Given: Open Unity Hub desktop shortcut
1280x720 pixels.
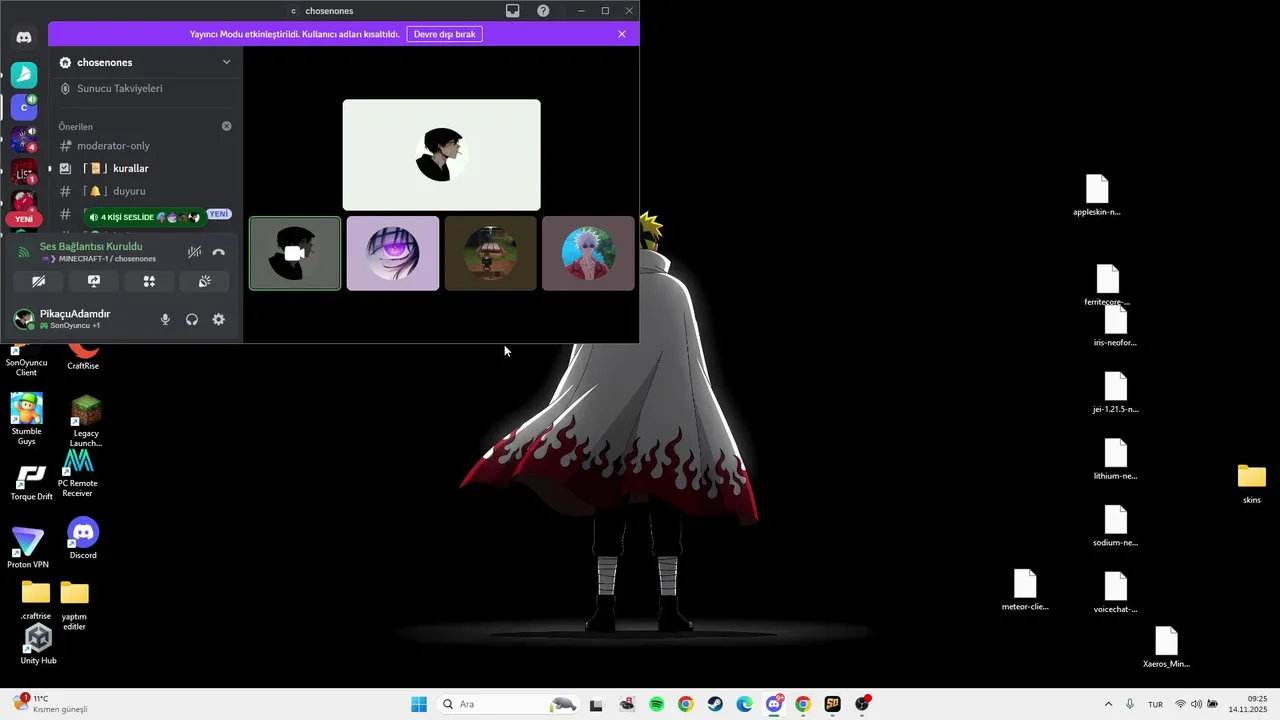Looking at the screenshot, I should (x=38, y=645).
